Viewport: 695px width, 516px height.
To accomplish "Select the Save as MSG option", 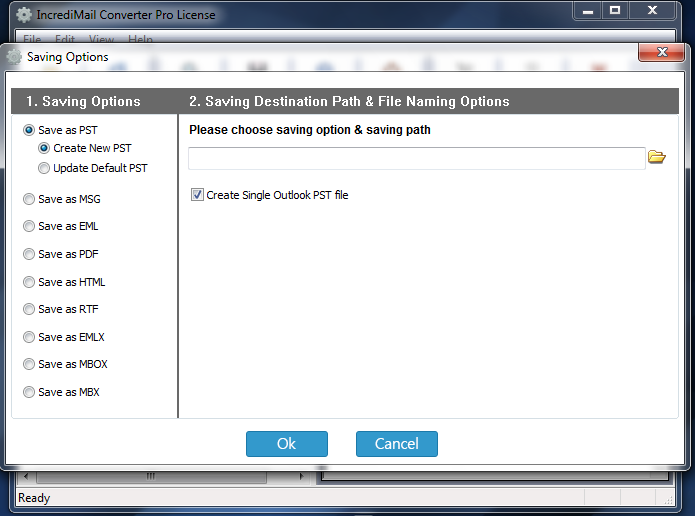I will coord(29,199).
